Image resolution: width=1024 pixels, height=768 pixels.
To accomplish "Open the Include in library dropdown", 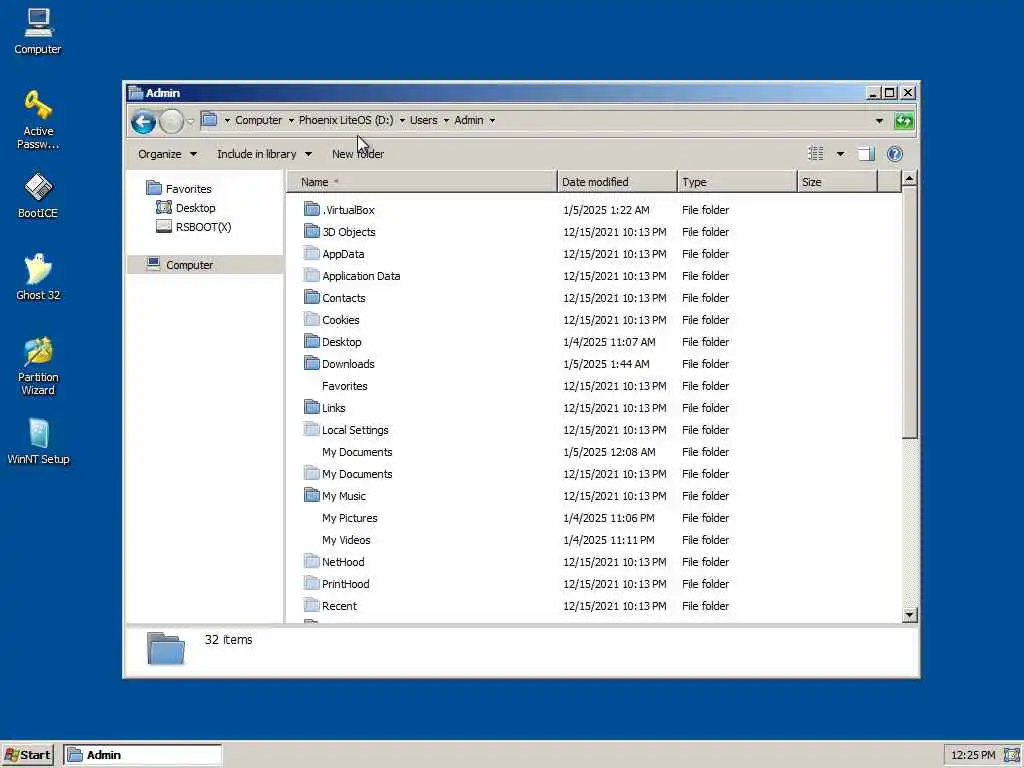I will [264, 154].
